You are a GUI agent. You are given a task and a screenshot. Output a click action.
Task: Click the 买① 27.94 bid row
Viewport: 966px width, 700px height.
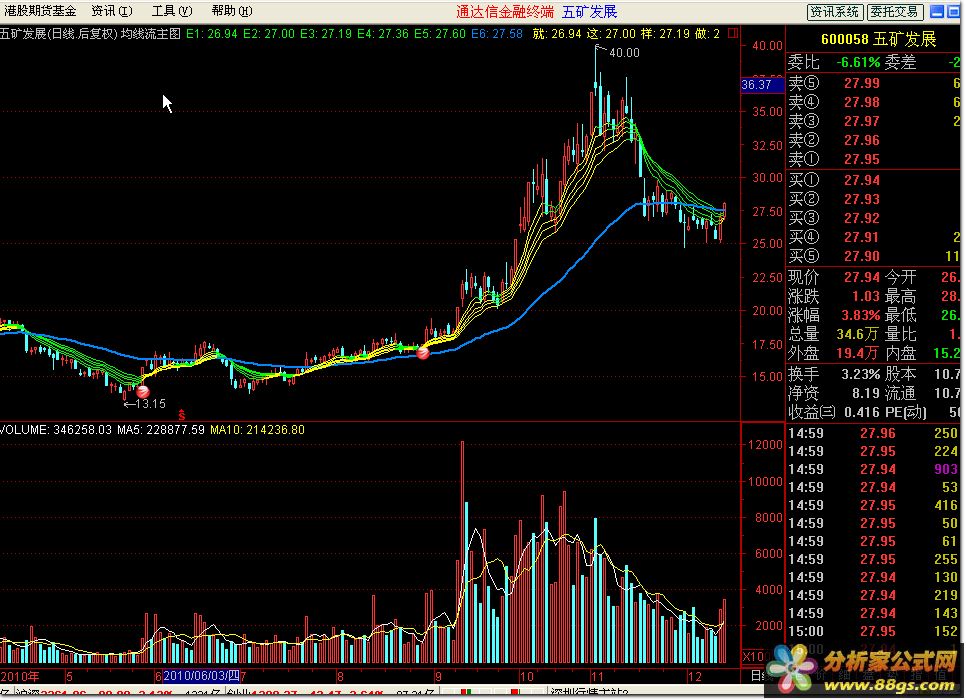pyautogui.click(x=874, y=181)
